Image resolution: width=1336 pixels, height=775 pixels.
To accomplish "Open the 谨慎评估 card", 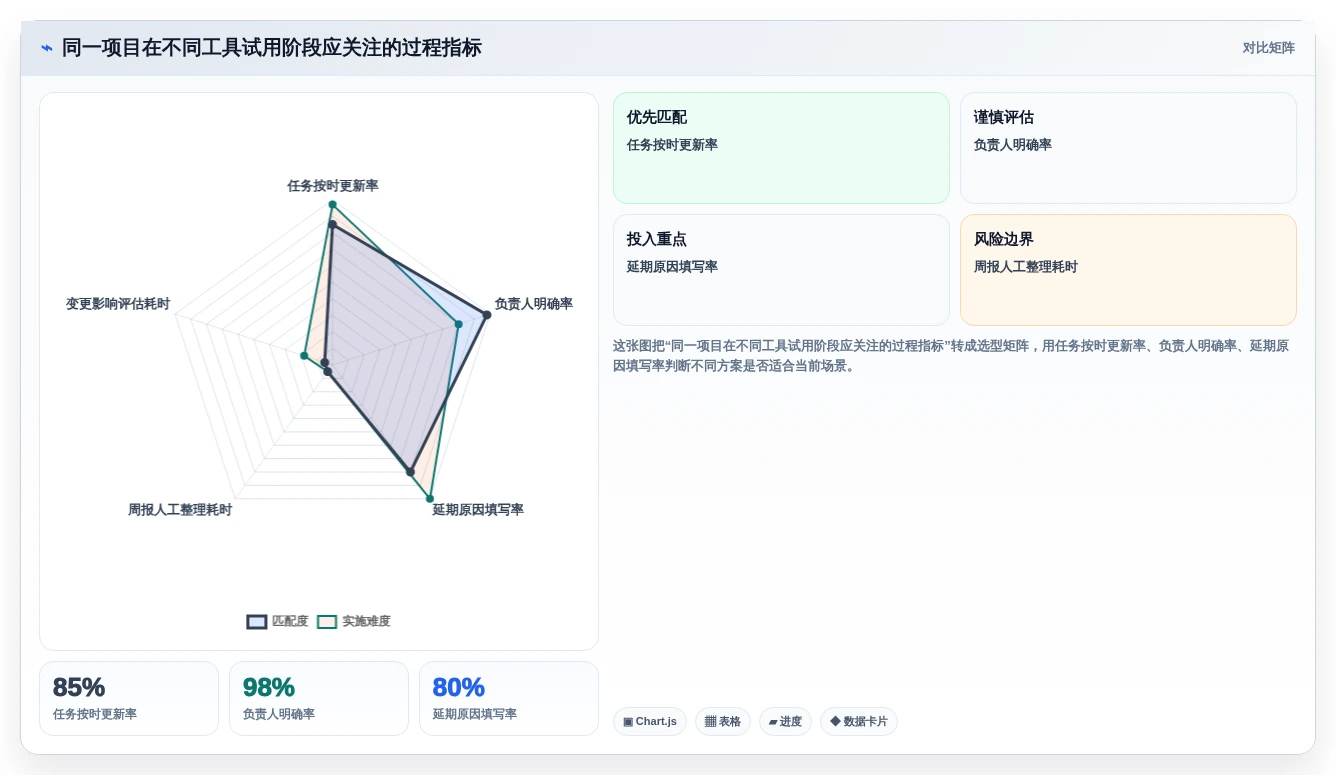I will pos(1128,148).
